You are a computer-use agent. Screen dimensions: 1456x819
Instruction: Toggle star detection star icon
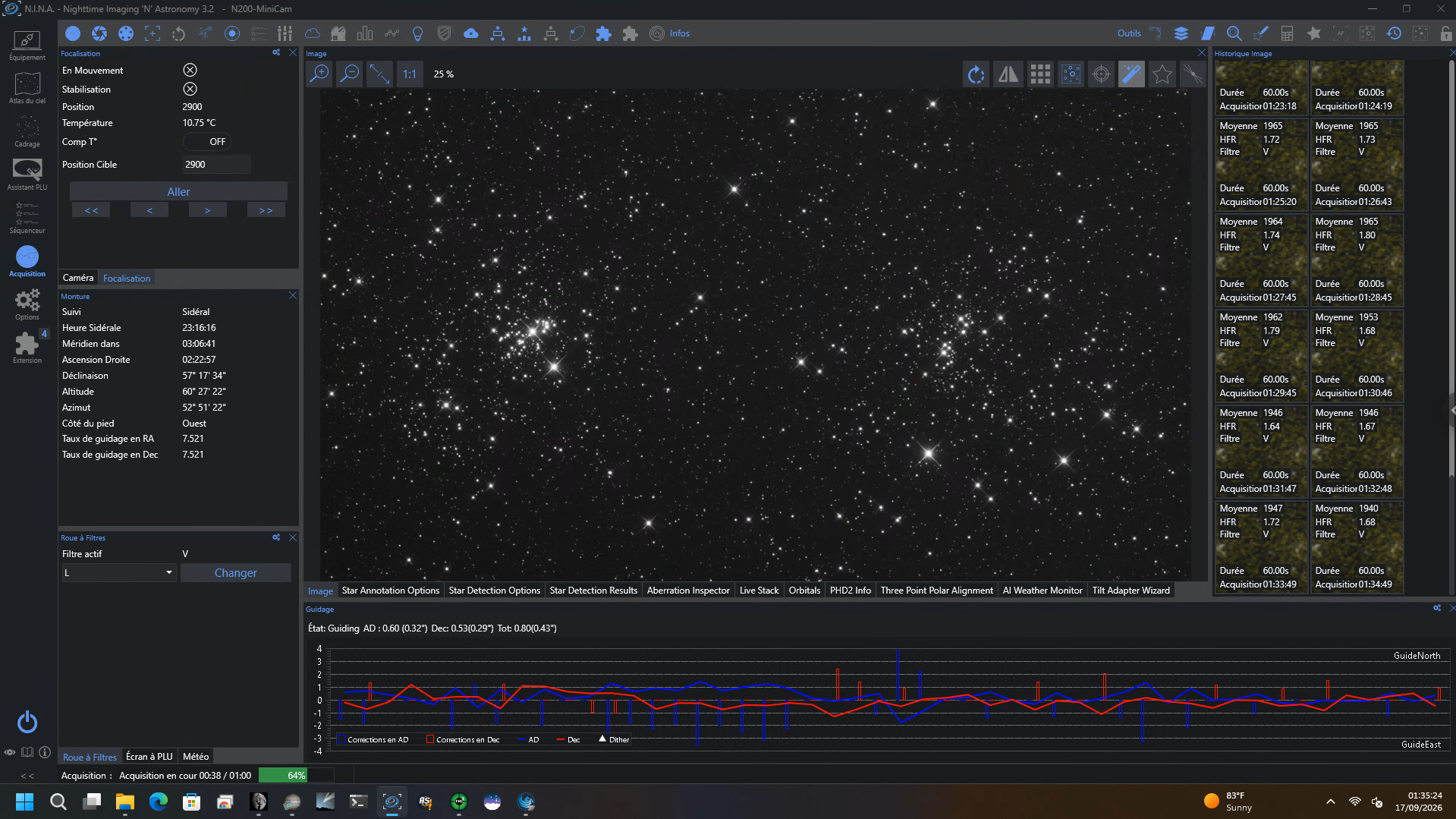(1161, 74)
